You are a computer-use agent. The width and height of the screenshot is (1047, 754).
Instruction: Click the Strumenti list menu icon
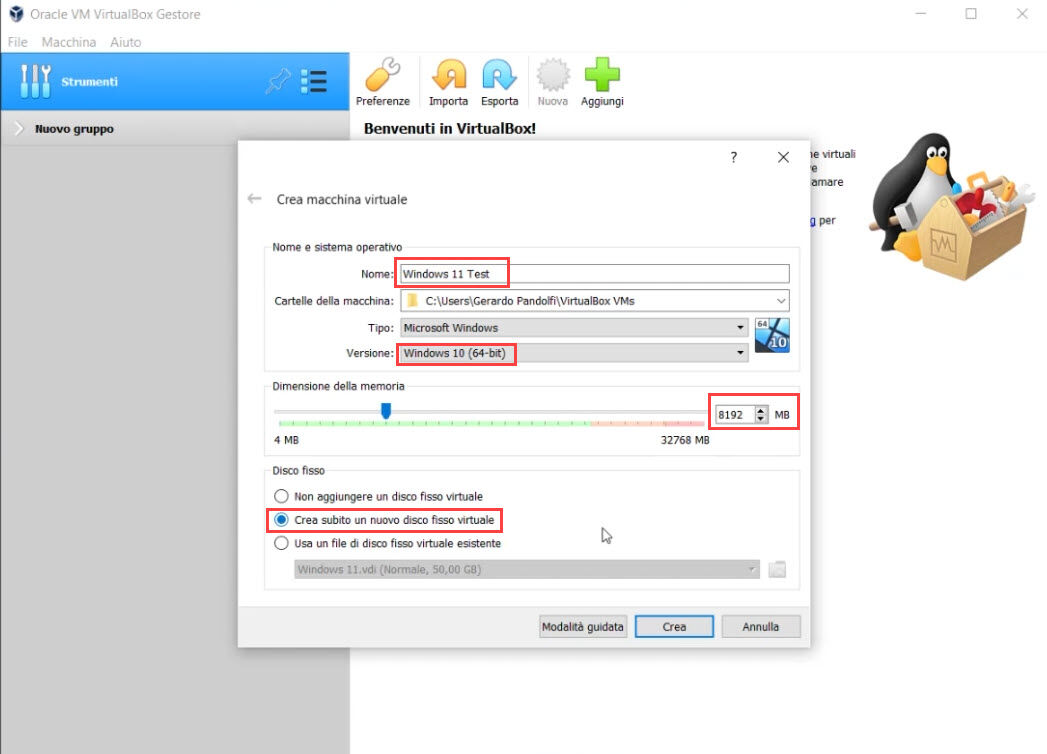(314, 82)
